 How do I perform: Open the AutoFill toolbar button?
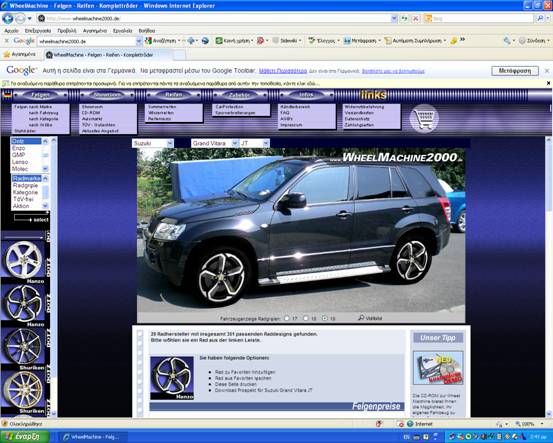[415, 41]
